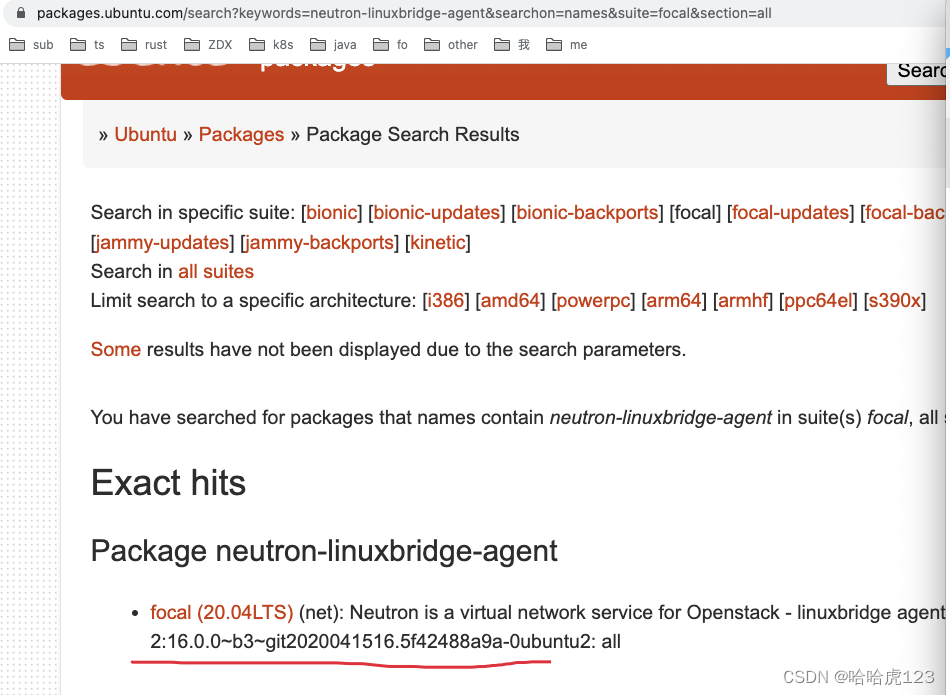Open the 'k8s' bookmarks folder
This screenshot has height=695, width=950.
(x=271, y=44)
